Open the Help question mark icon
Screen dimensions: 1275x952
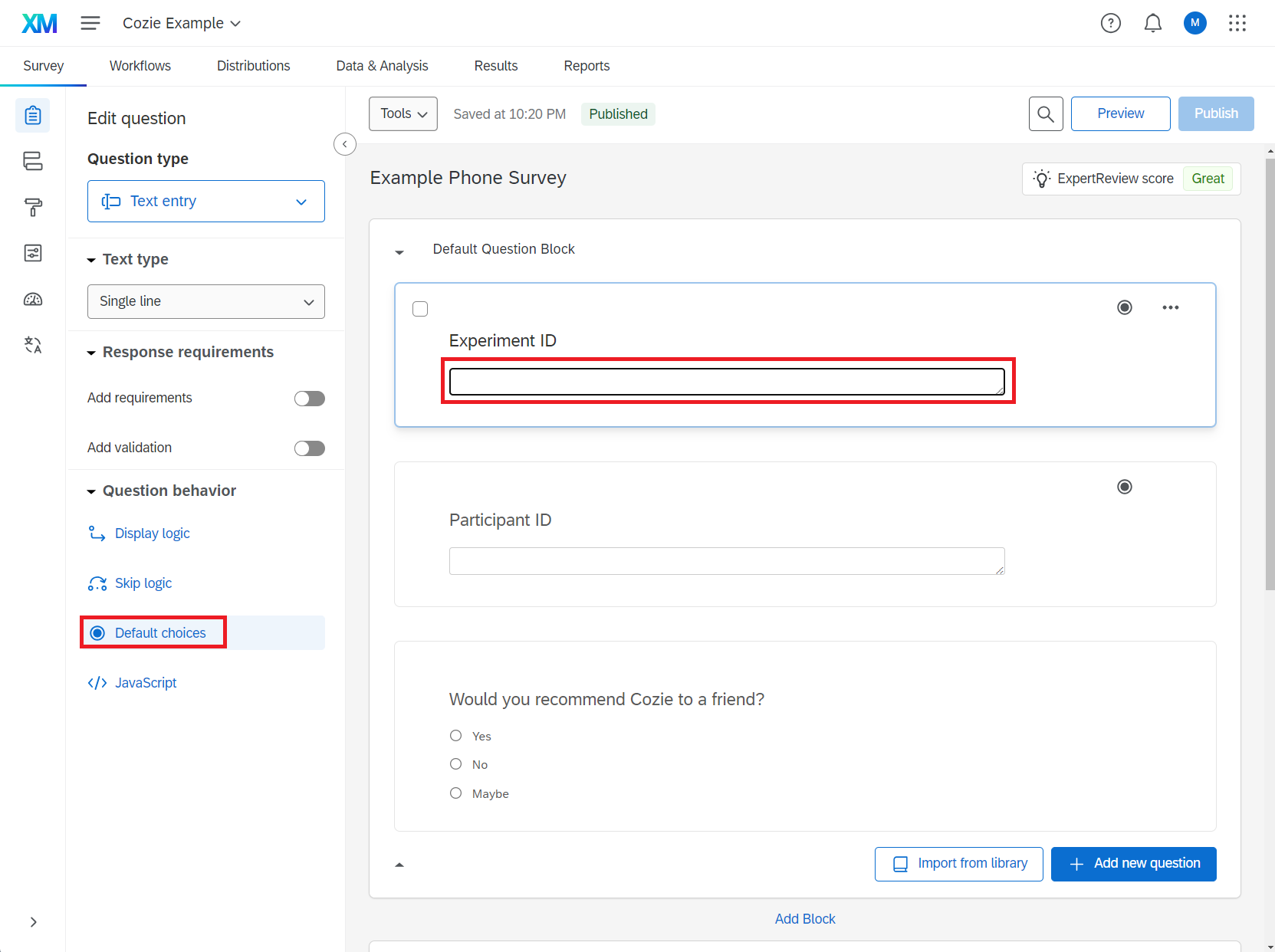(1110, 24)
